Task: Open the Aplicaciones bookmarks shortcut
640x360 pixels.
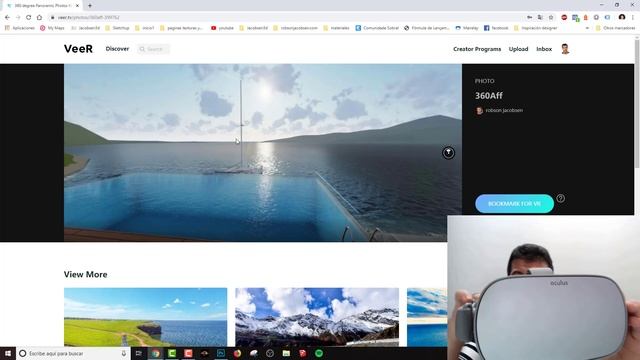Action: 20,28
